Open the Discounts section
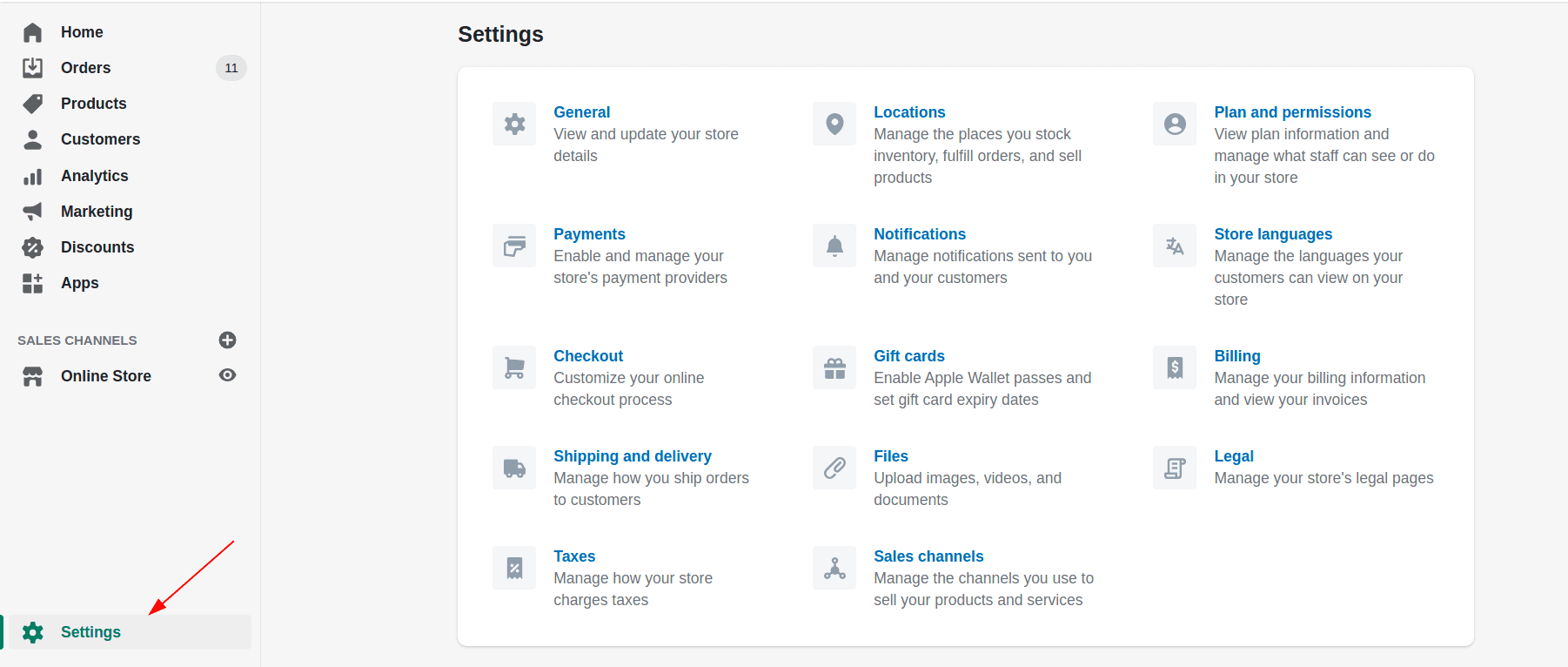This screenshot has height=667, width=1568. pyautogui.click(x=97, y=247)
